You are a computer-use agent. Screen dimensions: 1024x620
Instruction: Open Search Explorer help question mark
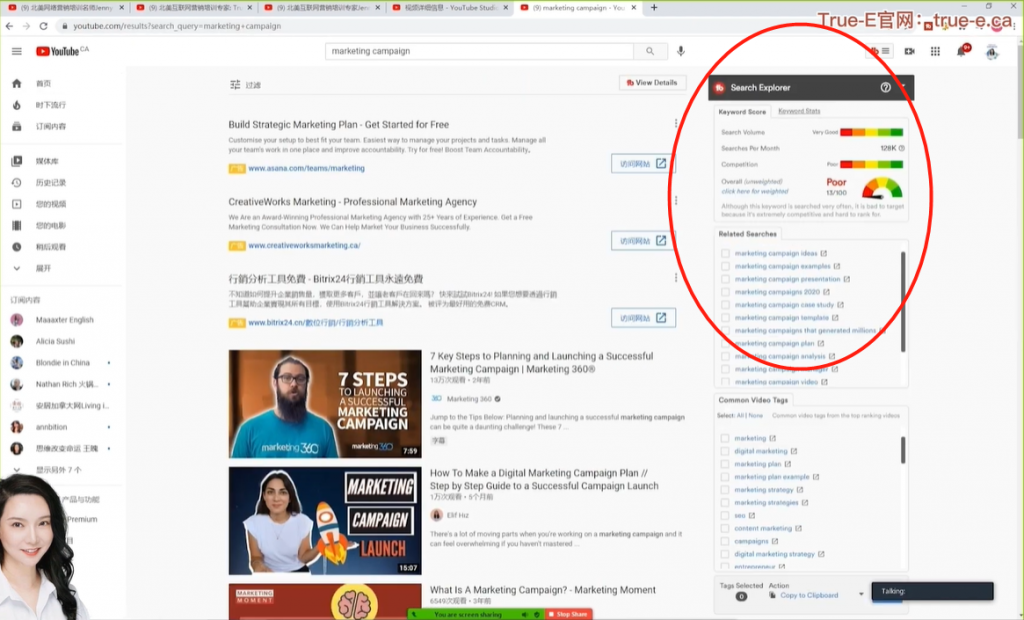[885, 88]
